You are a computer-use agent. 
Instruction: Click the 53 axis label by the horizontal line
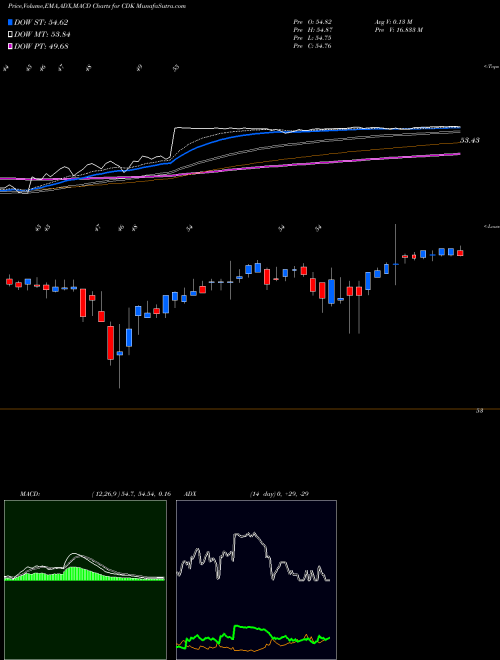(479, 411)
